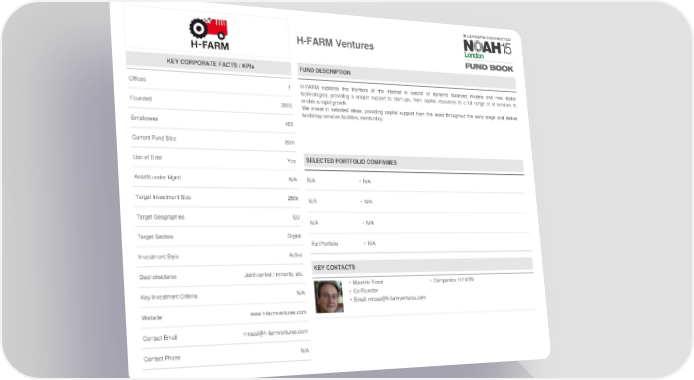Click the Target Geographies row

(x=218, y=217)
